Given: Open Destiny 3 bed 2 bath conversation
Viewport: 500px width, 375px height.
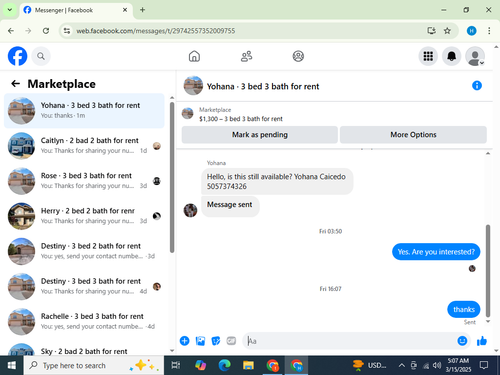Looking at the screenshot, I should pos(84,251).
